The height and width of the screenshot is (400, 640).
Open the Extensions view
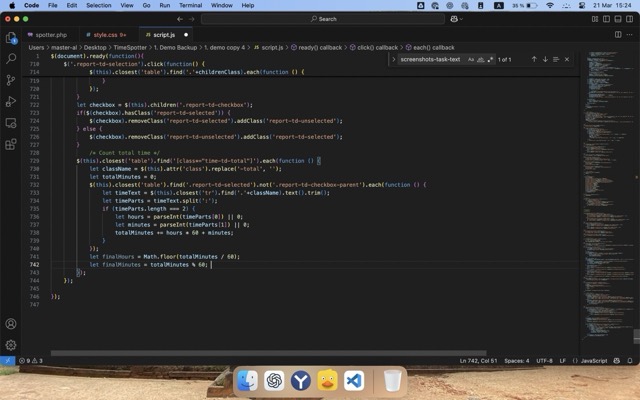(x=11, y=144)
